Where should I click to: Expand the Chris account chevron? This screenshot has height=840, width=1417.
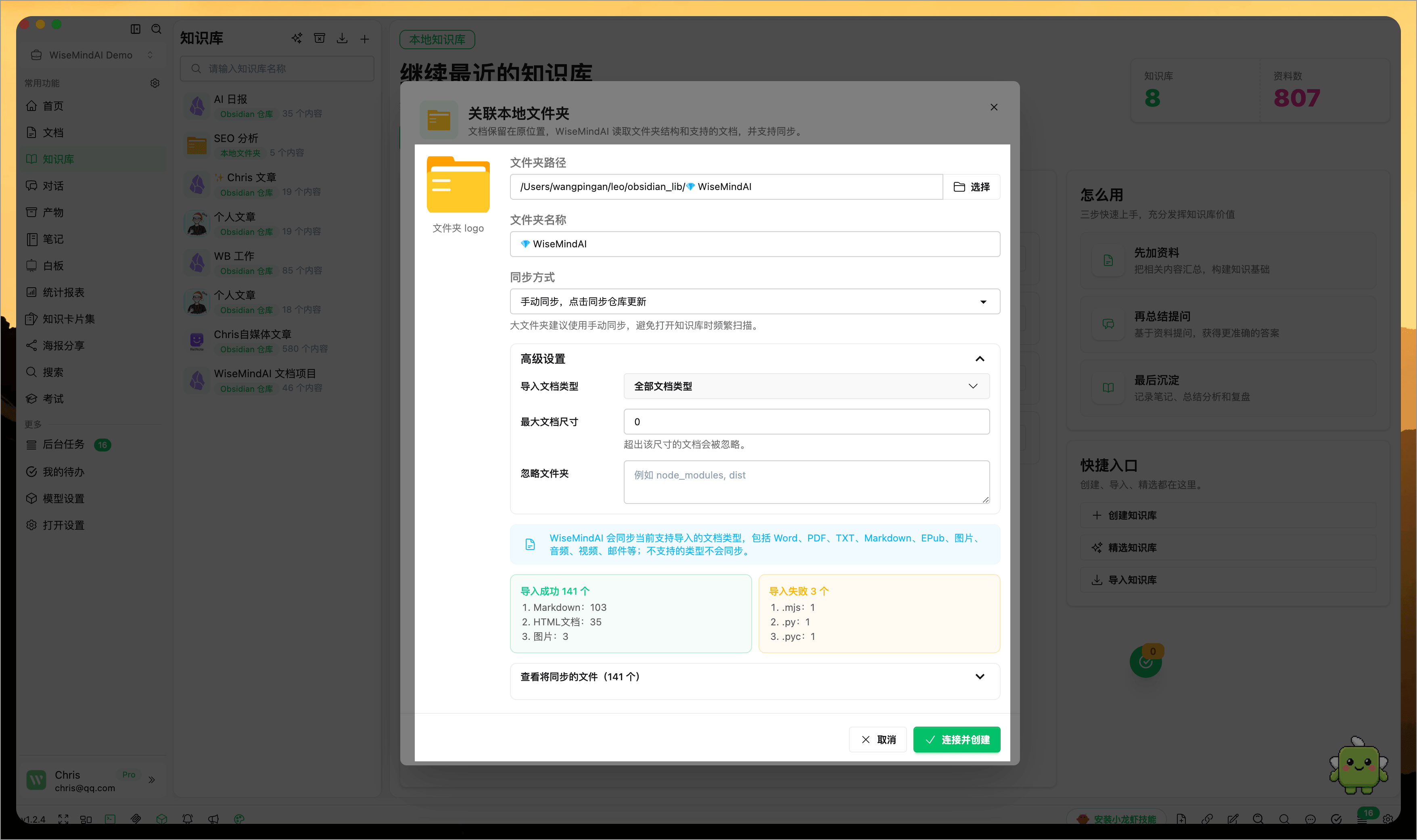point(152,780)
